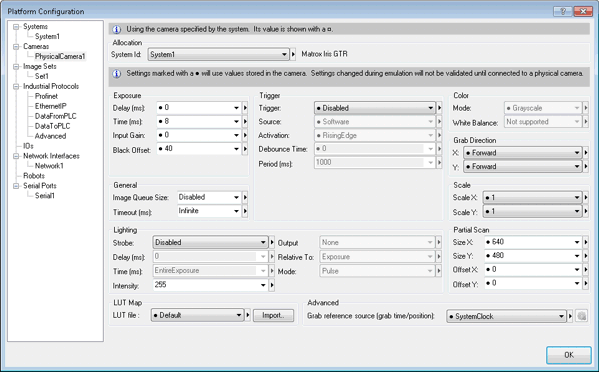Open Grab Direction X dropdown
599x372 pixels.
click(x=522, y=153)
